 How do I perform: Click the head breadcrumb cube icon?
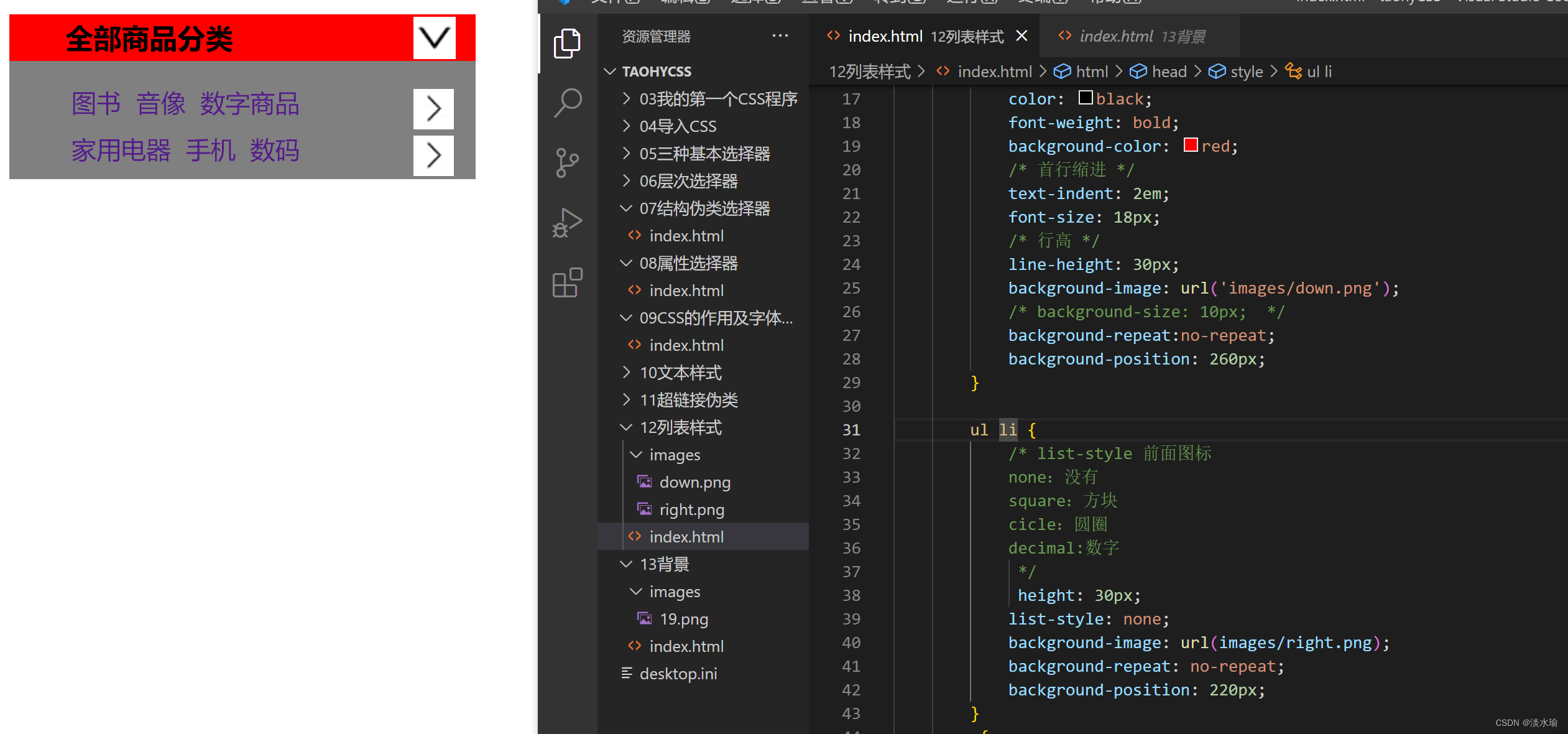1138,72
